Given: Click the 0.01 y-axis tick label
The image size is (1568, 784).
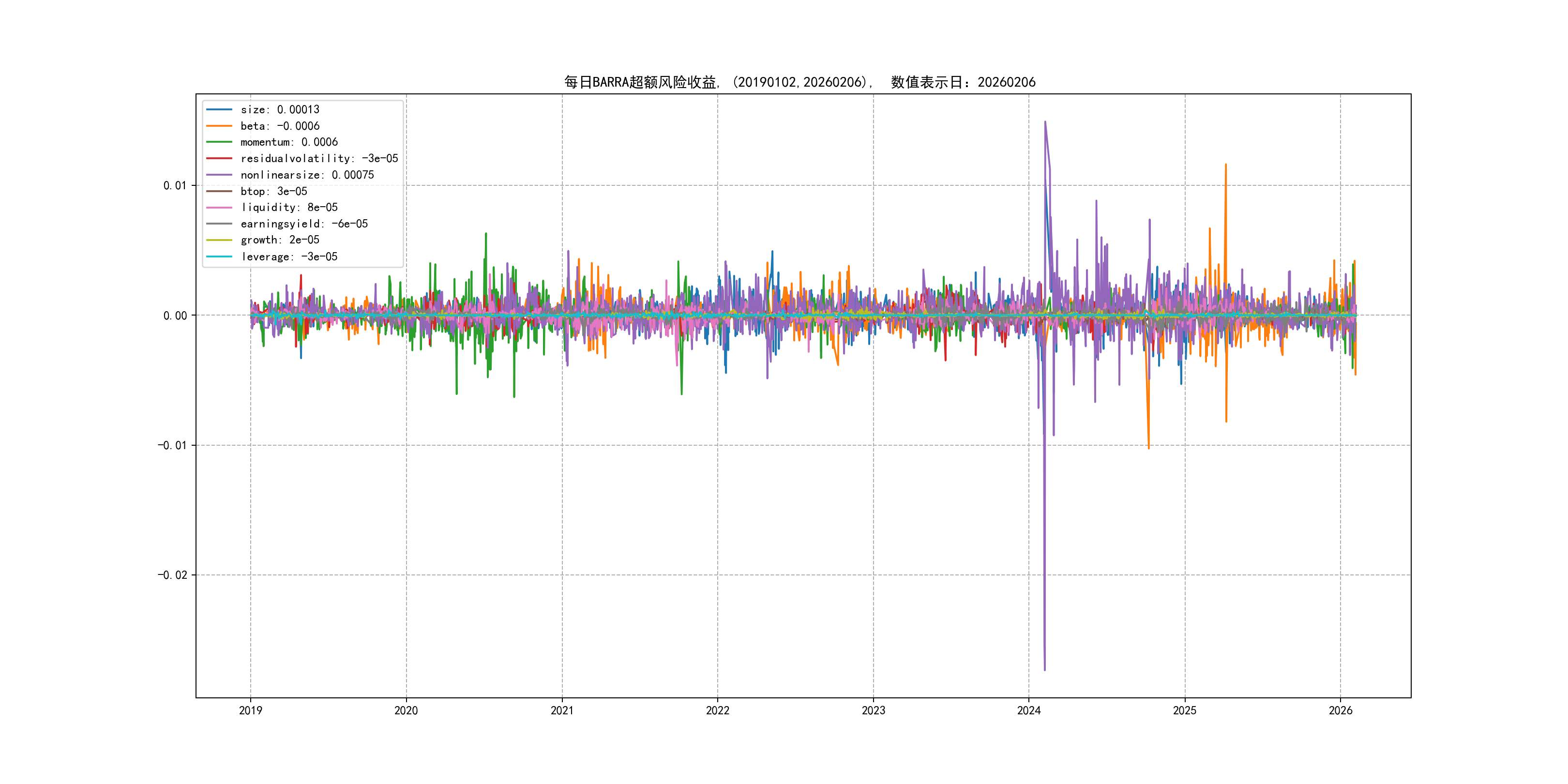Looking at the screenshot, I should (175, 186).
